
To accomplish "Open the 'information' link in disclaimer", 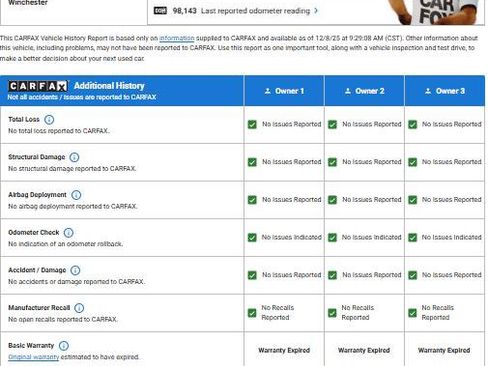I will pos(177,38).
